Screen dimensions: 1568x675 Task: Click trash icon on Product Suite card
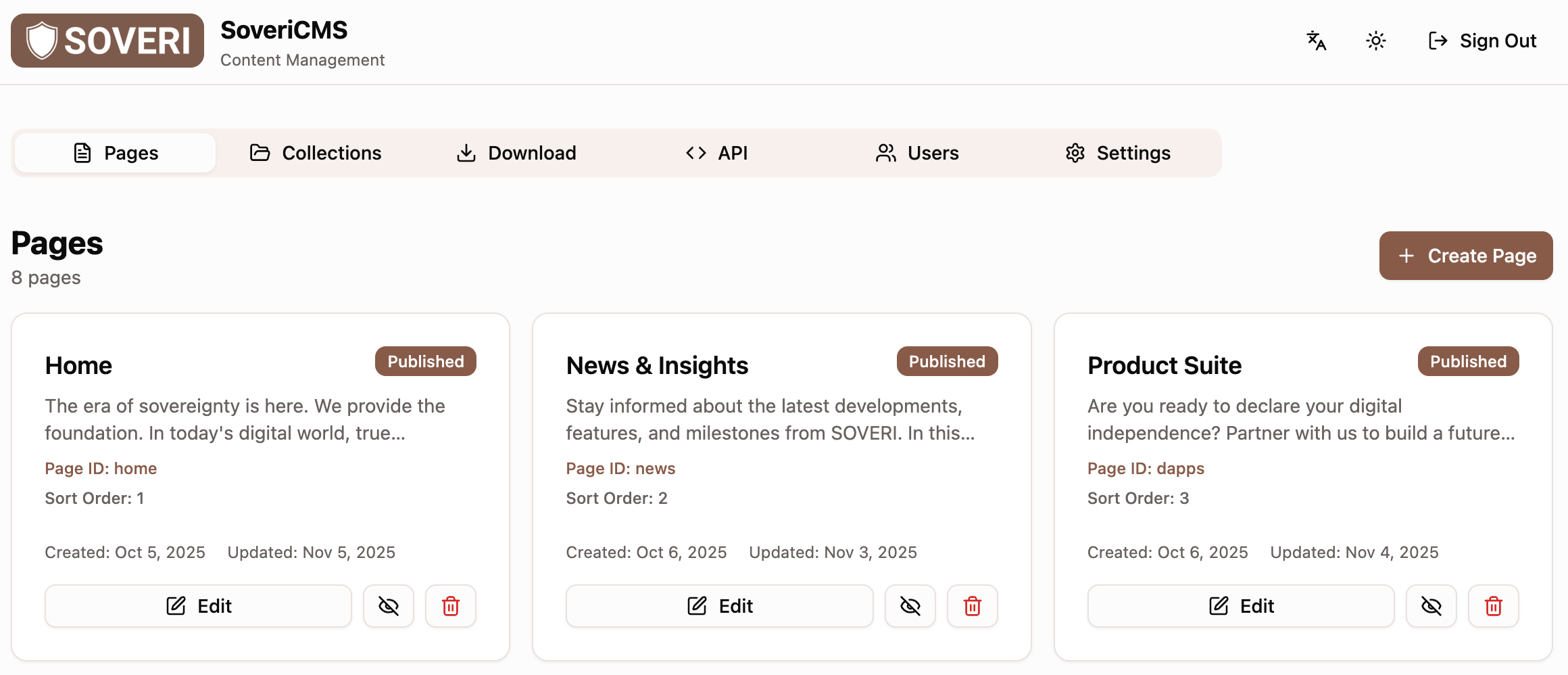pyautogui.click(x=1493, y=606)
